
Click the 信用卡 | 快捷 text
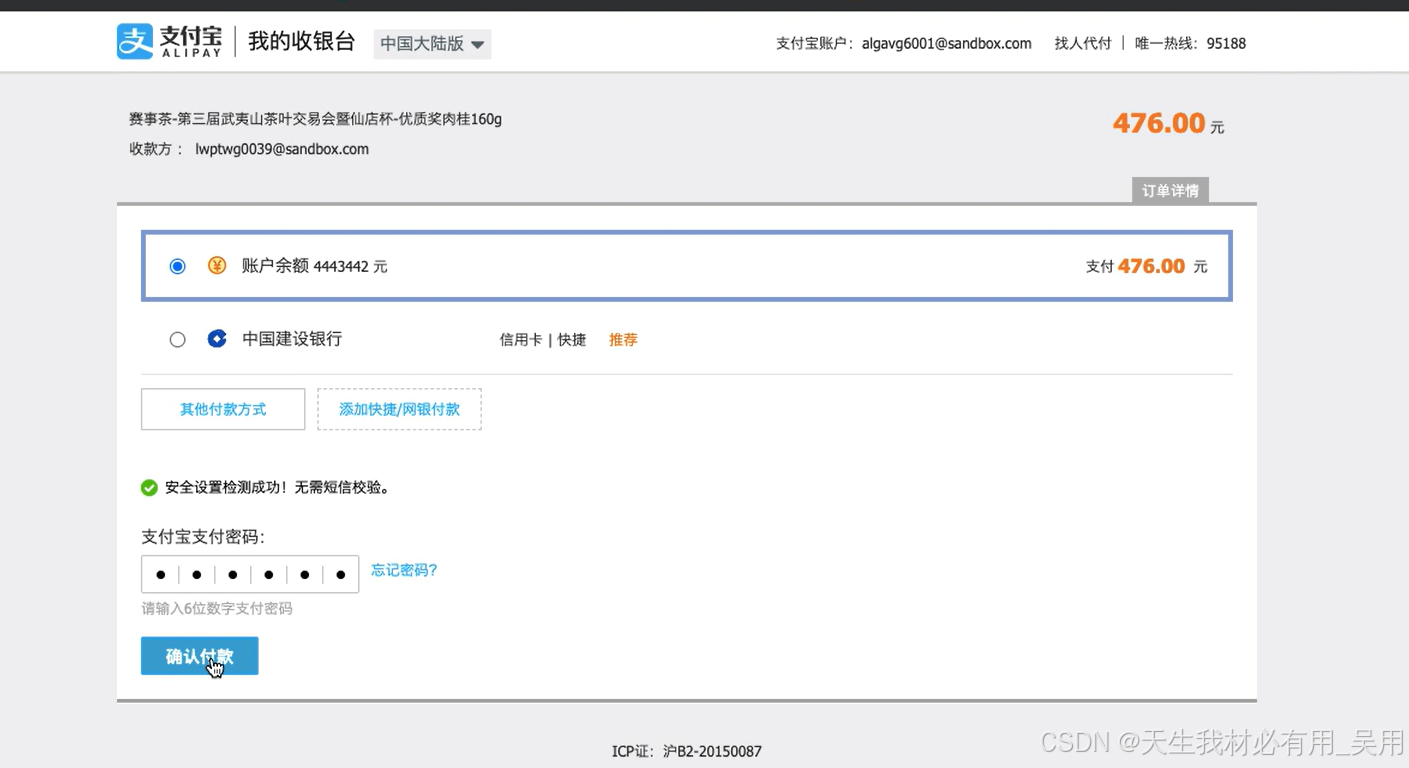[x=543, y=340]
